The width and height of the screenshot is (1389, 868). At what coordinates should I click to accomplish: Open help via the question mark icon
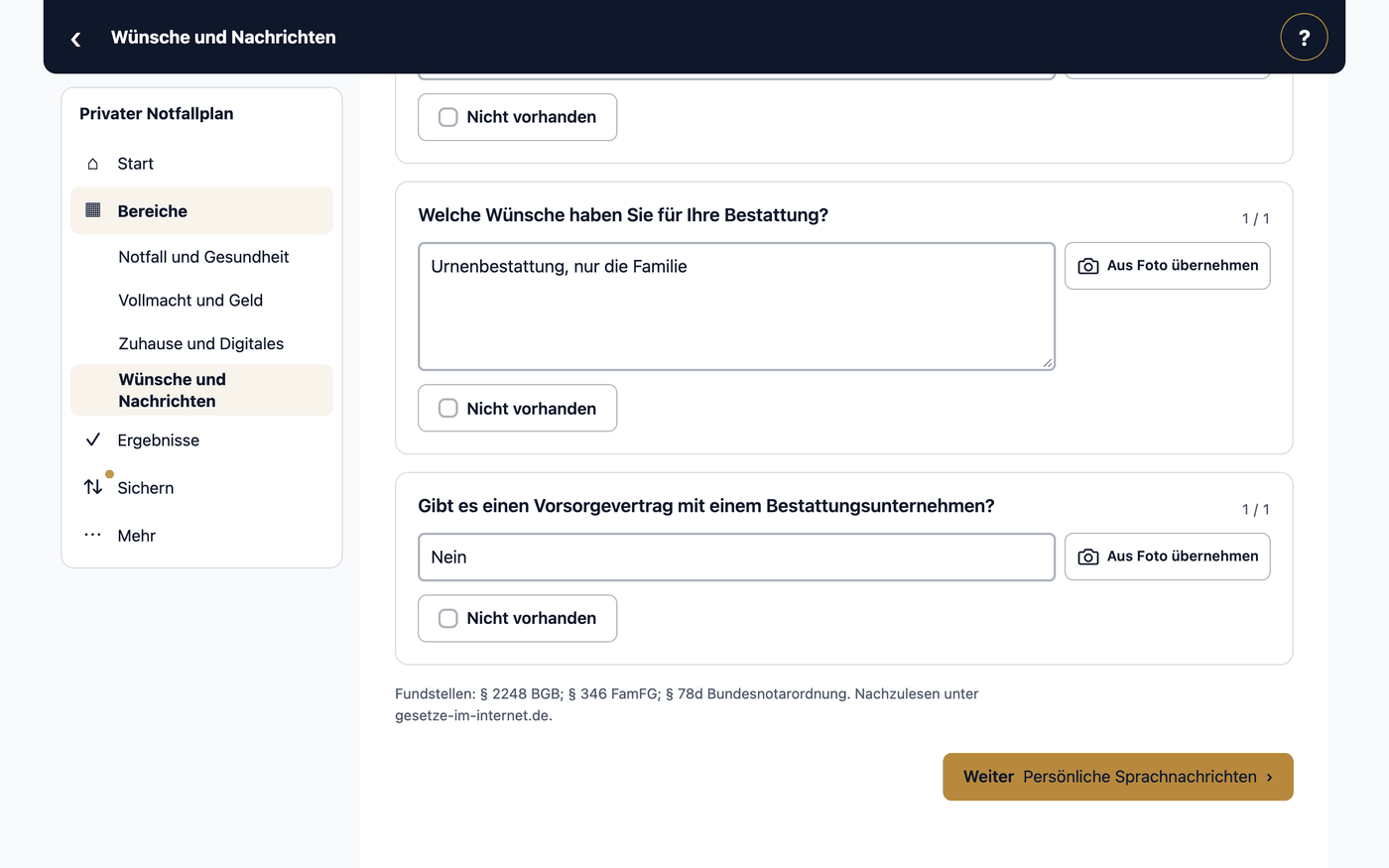pyautogui.click(x=1304, y=38)
